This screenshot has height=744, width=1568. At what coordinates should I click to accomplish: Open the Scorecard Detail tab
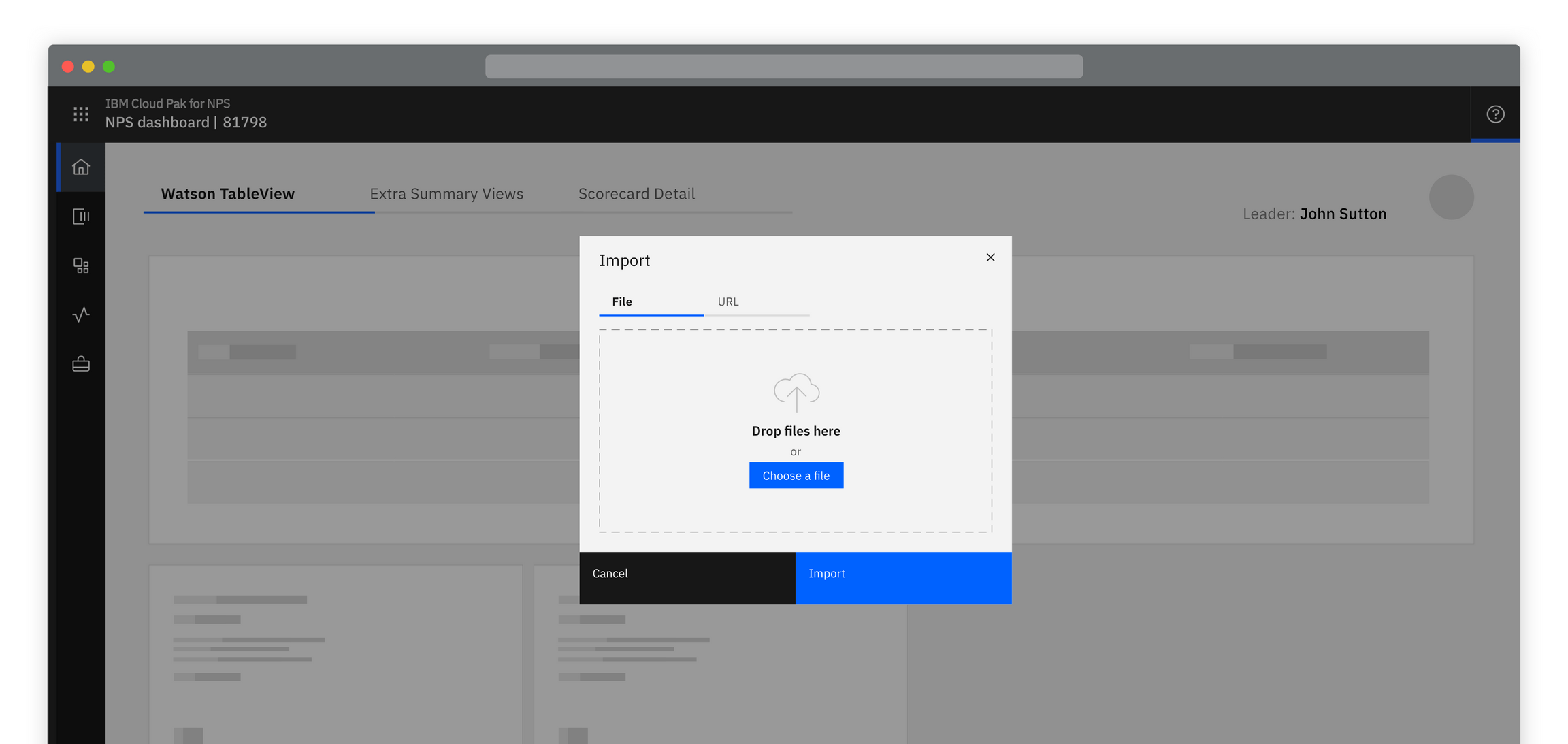pos(636,194)
